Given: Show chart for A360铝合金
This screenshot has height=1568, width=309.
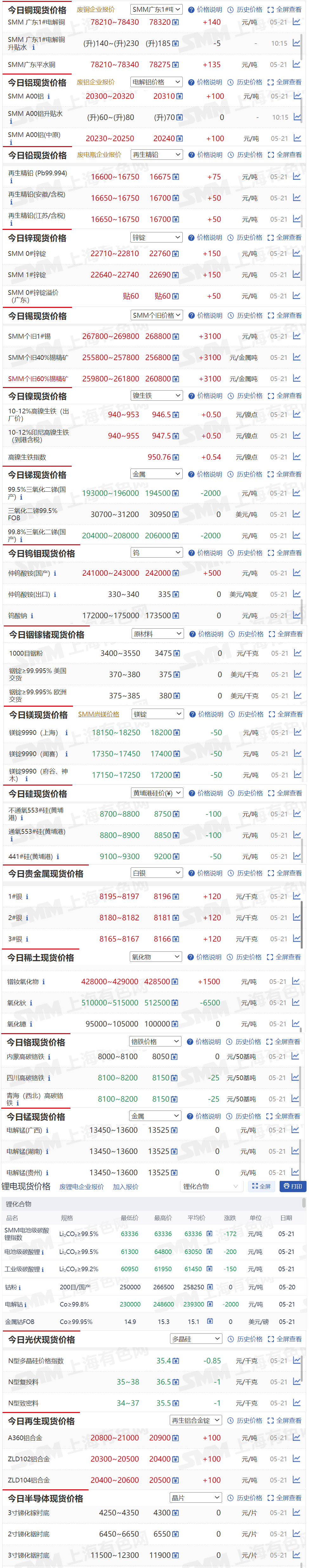Looking at the screenshot, I should (296, 1438).
